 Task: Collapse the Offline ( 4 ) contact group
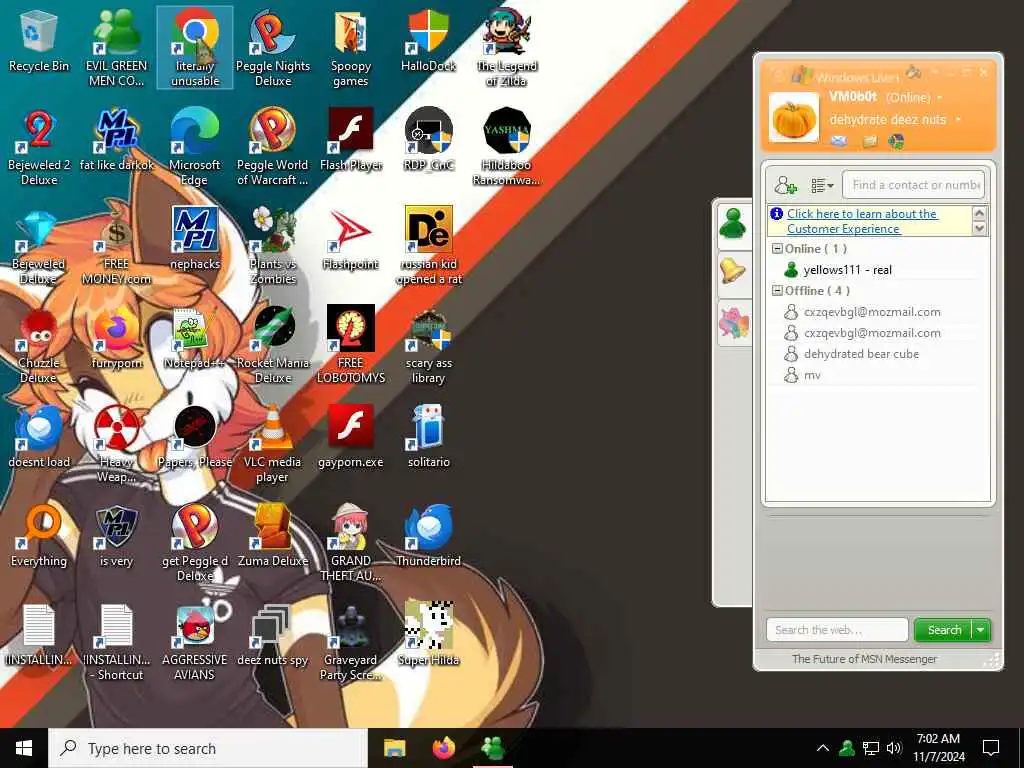777,291
